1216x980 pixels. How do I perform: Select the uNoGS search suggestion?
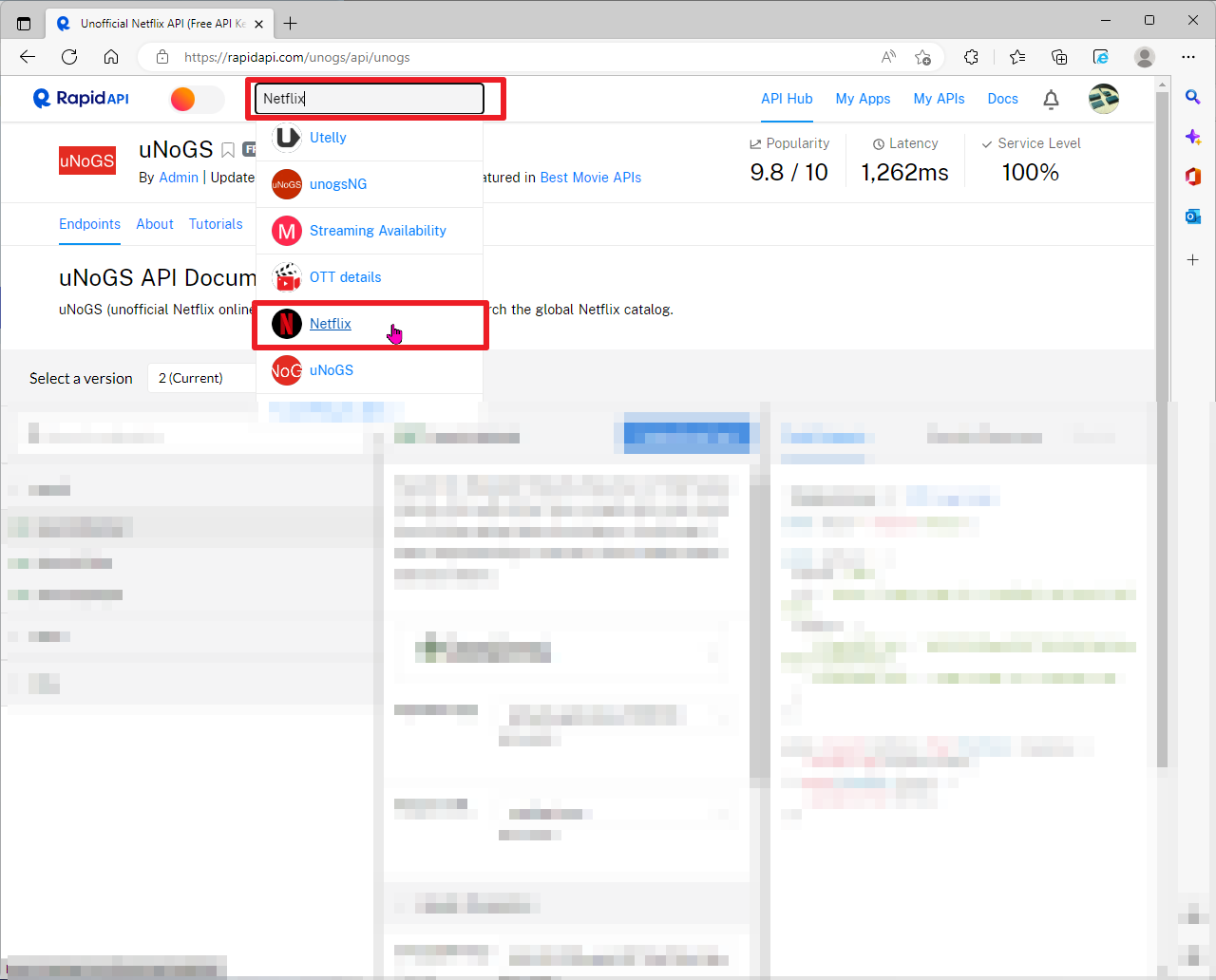(332, 370)
